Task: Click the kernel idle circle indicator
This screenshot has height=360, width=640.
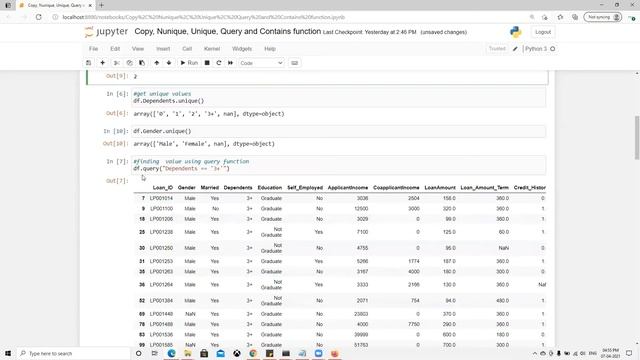Action: (553, 49)
